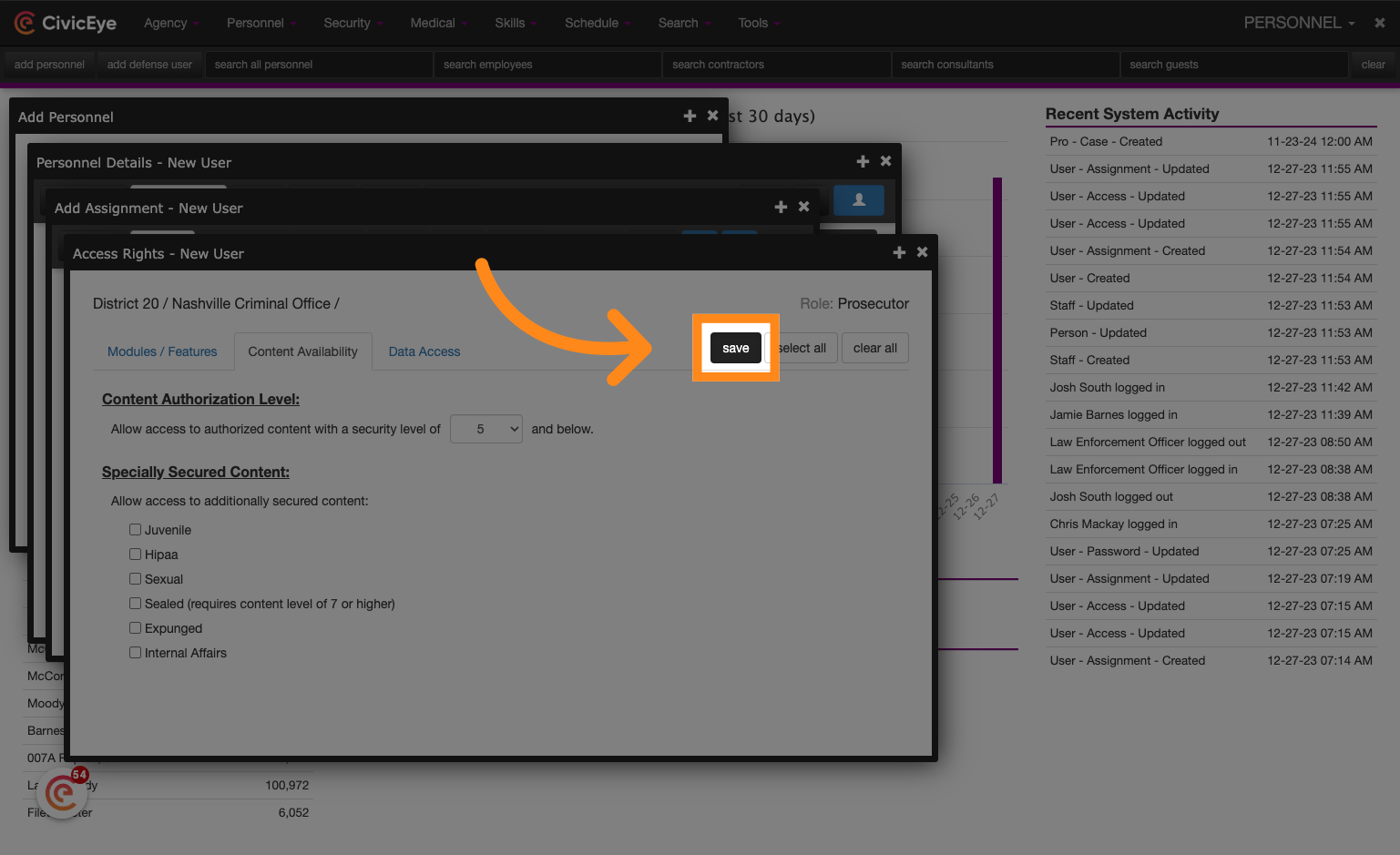Expand the Security menu
Image resolution: width=1400 pixels, height=855 pixels.
[353, 23]
